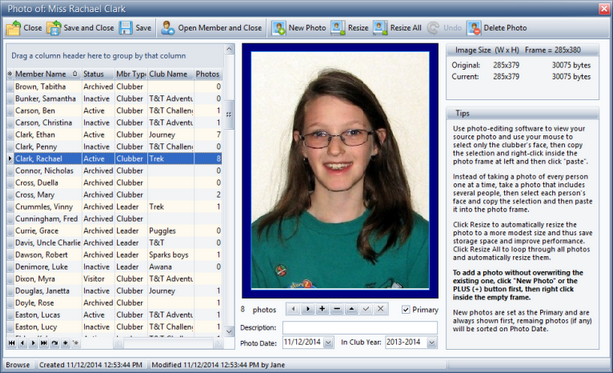Go to previous photo with left arrow
Image resolution: width=613 pixels, height=373 pixels.
click(293, 309)
